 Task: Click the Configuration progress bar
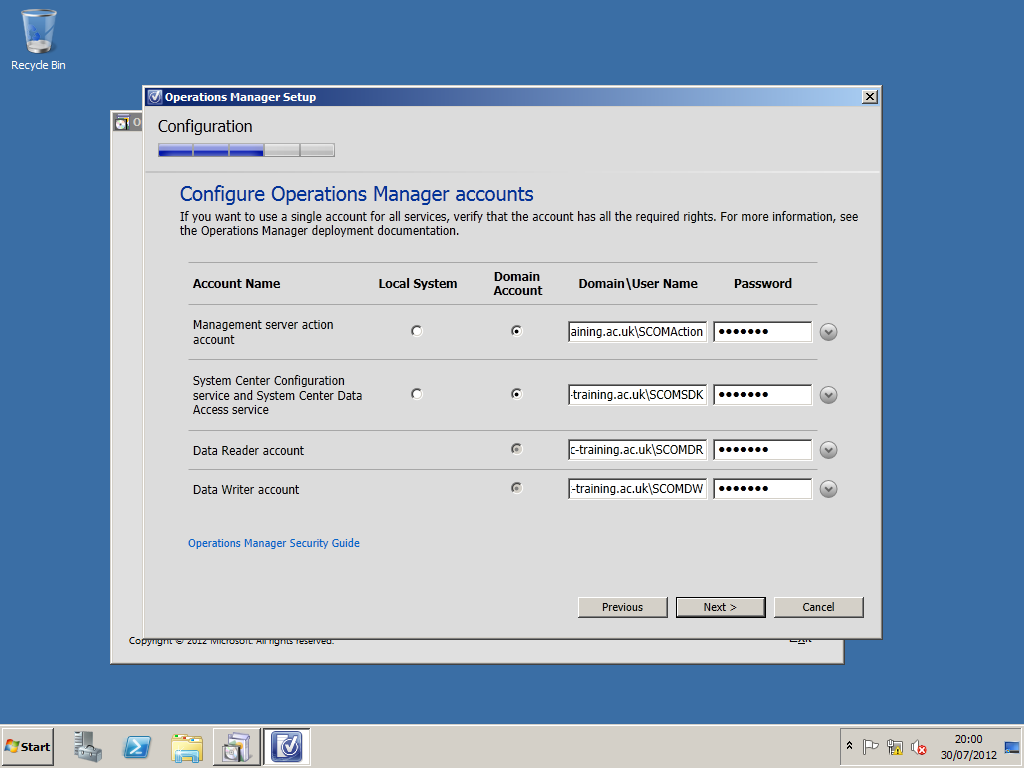[x=246, y=150]
